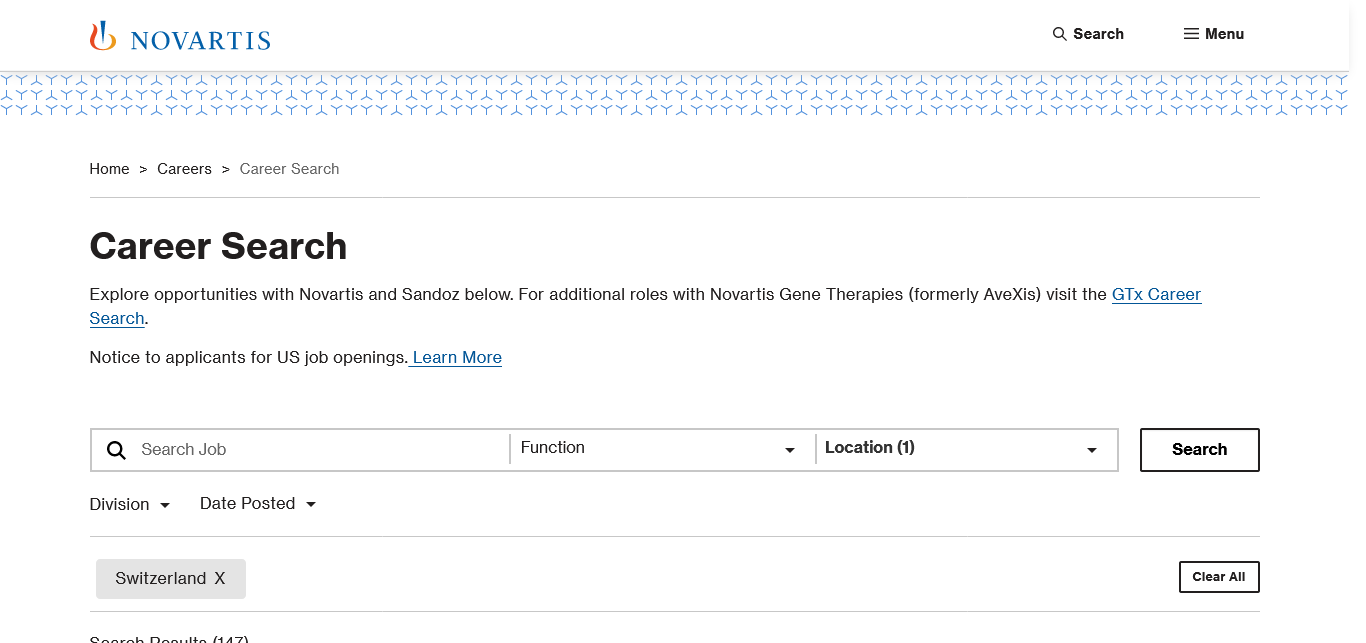Click the Location dropdown arrow icon
Image resolution: width=1366 pixels, height=643 pixels.
pos(1092,451)
